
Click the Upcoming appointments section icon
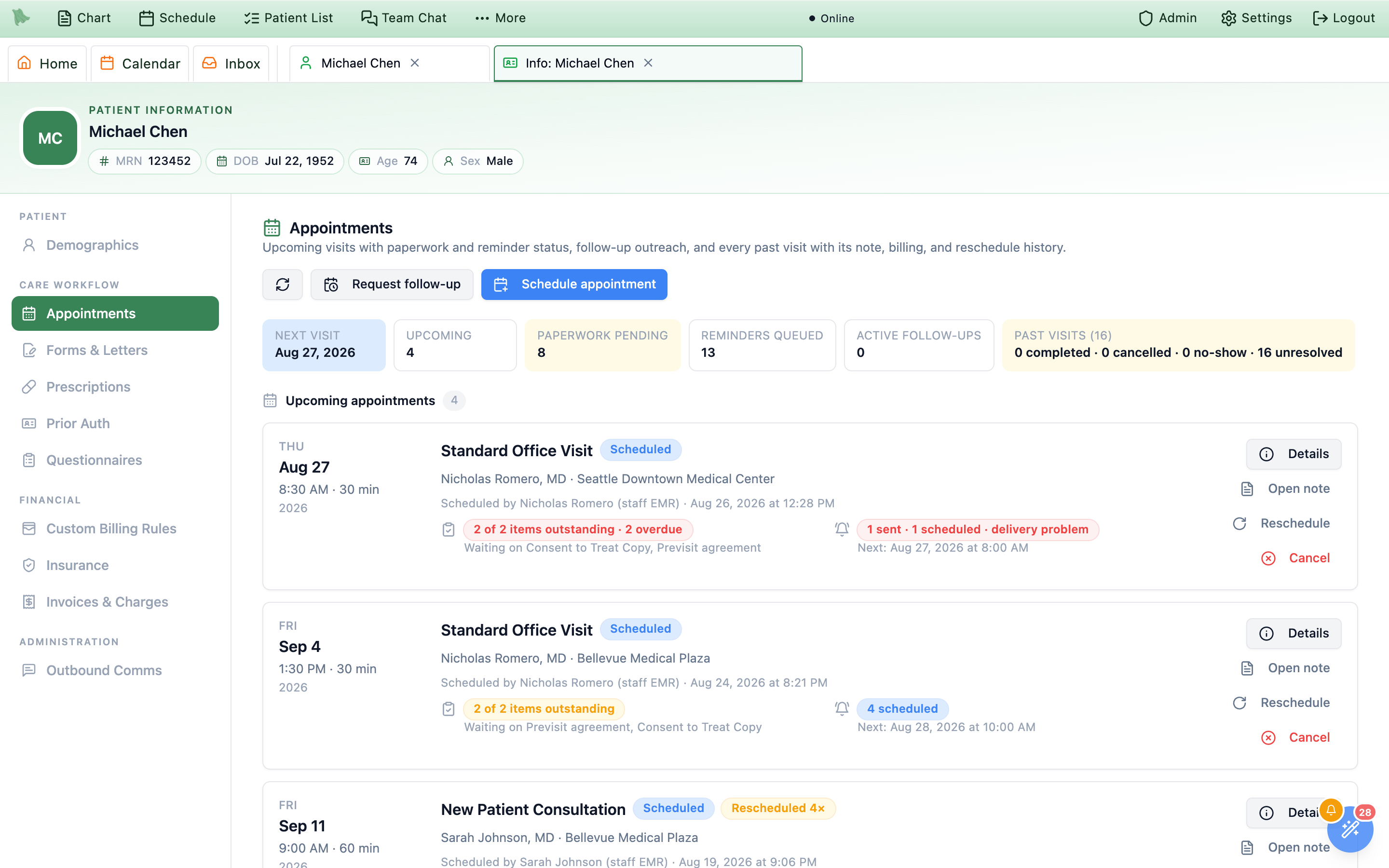[270, 401]
